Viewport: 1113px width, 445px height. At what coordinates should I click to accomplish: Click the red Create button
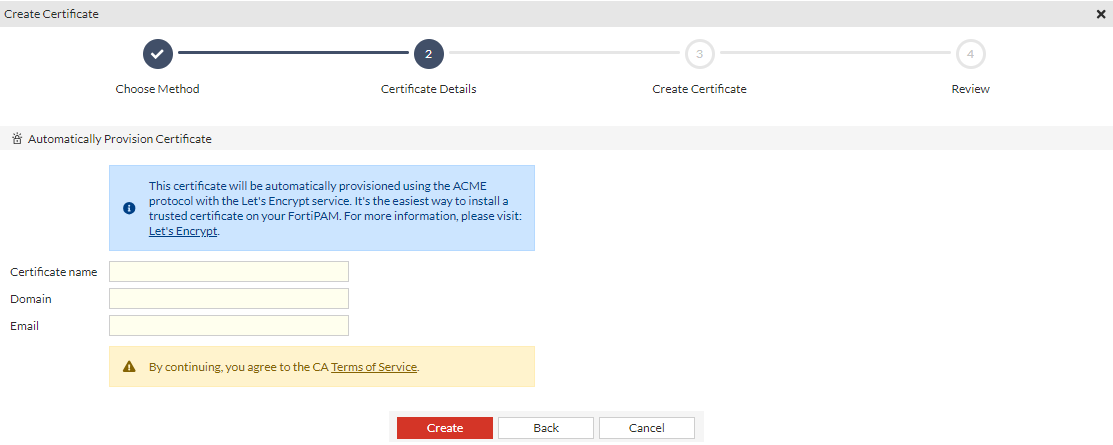pyautogui.click(x=445, y=428)
